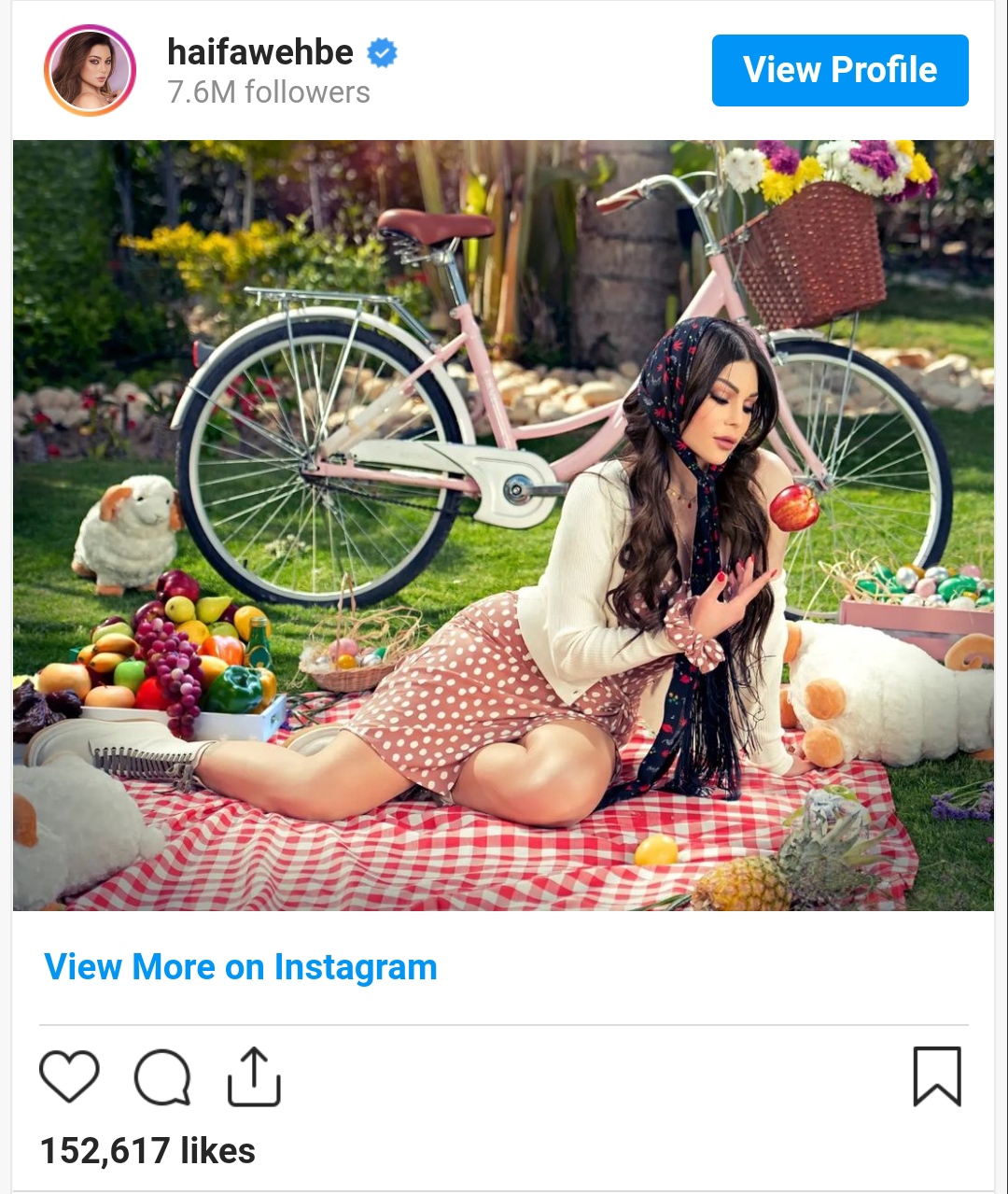
Task: Share the post using the upload arrow icon
Action: pyautogui.click(x=254, y=1076)
